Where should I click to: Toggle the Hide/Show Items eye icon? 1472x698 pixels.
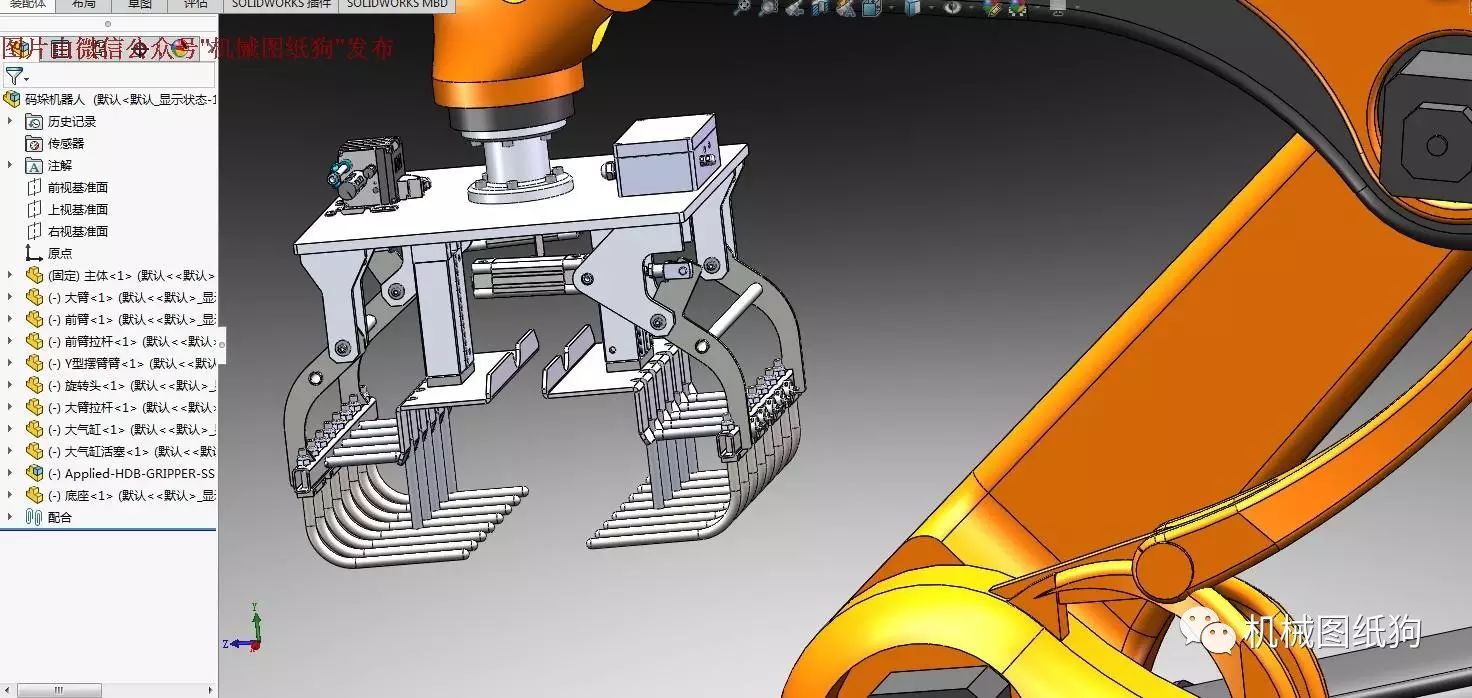pos(952,7)
